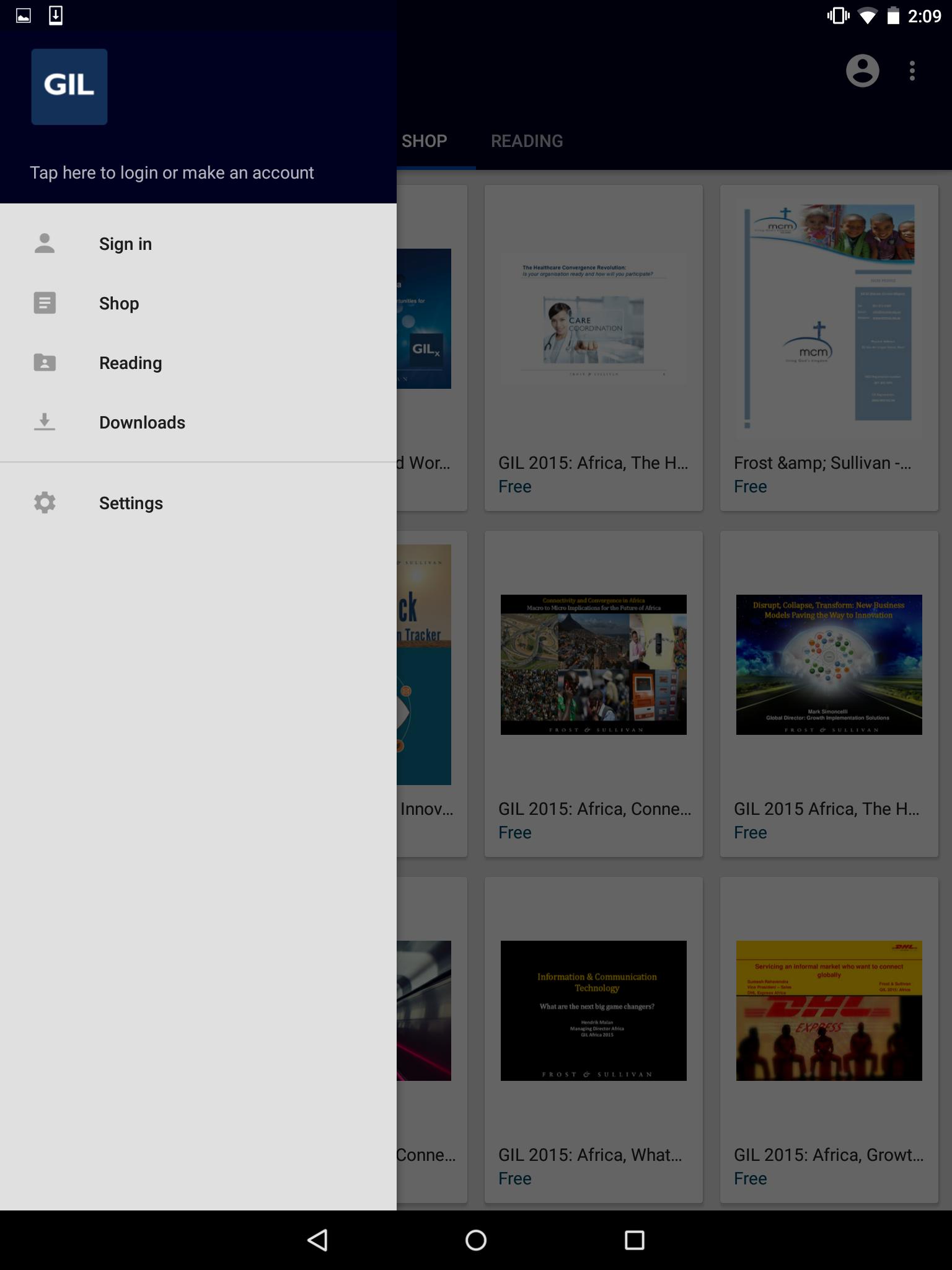The height and width of the screenshot is (1270, 952).
Task: Select title 'GIL 2015 Africa, The H...'
Action: 826,809
